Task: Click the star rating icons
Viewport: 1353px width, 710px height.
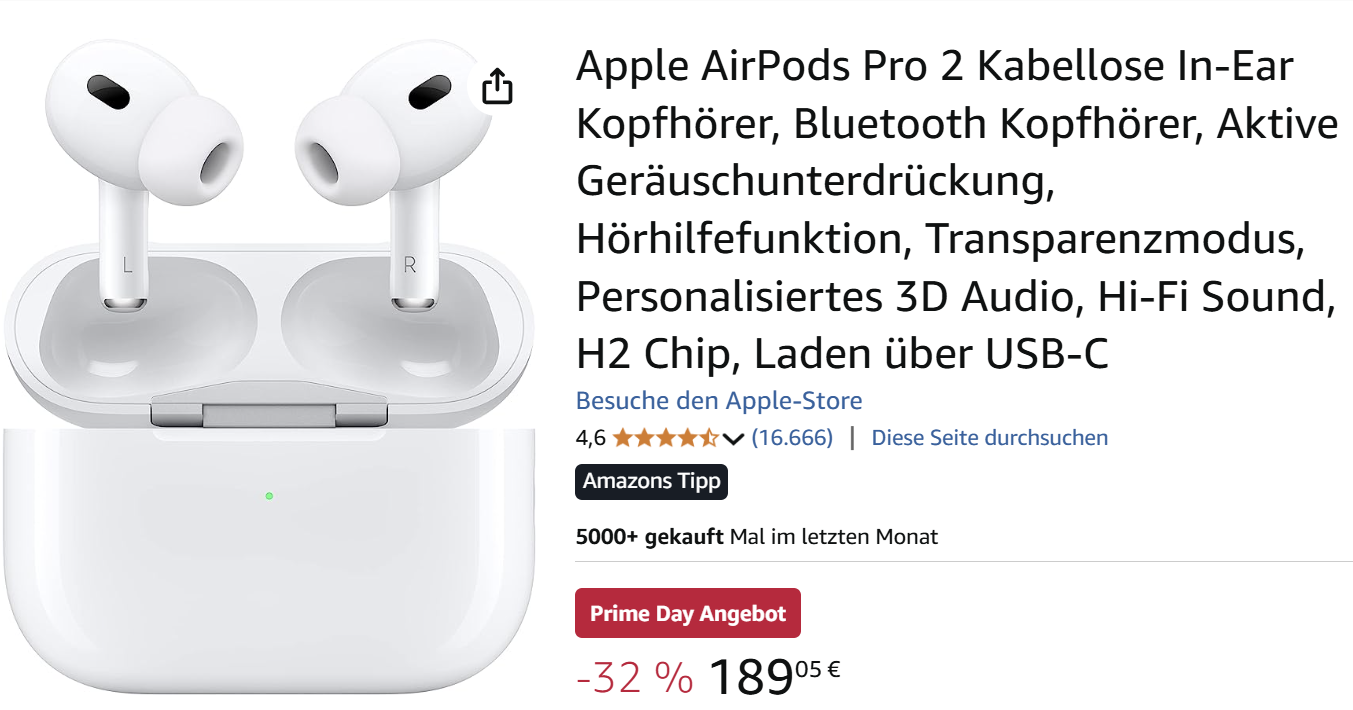Action: [x=665, y=438]
